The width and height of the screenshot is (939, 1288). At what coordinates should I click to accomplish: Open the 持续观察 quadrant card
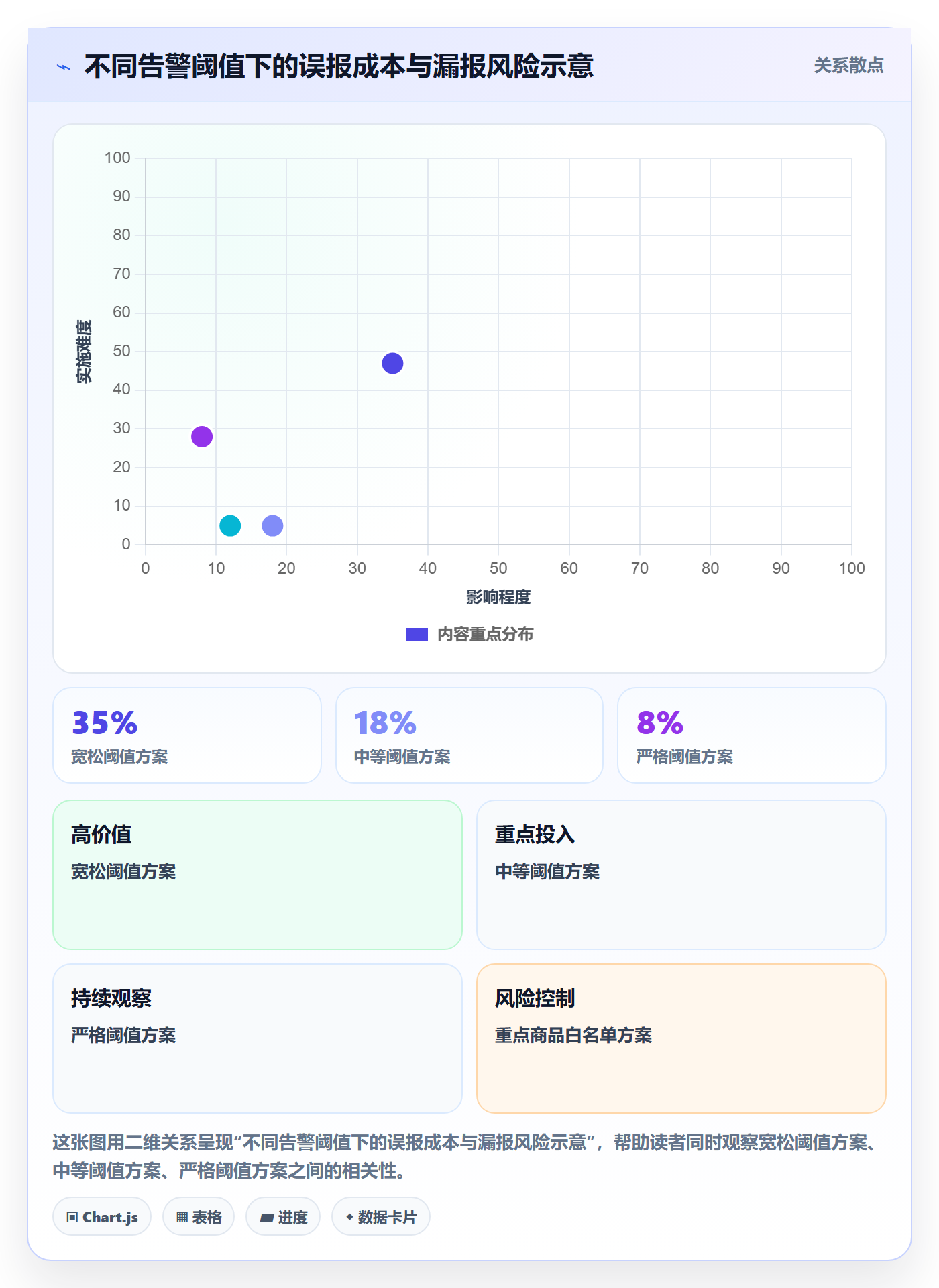tap(258, 1038)
